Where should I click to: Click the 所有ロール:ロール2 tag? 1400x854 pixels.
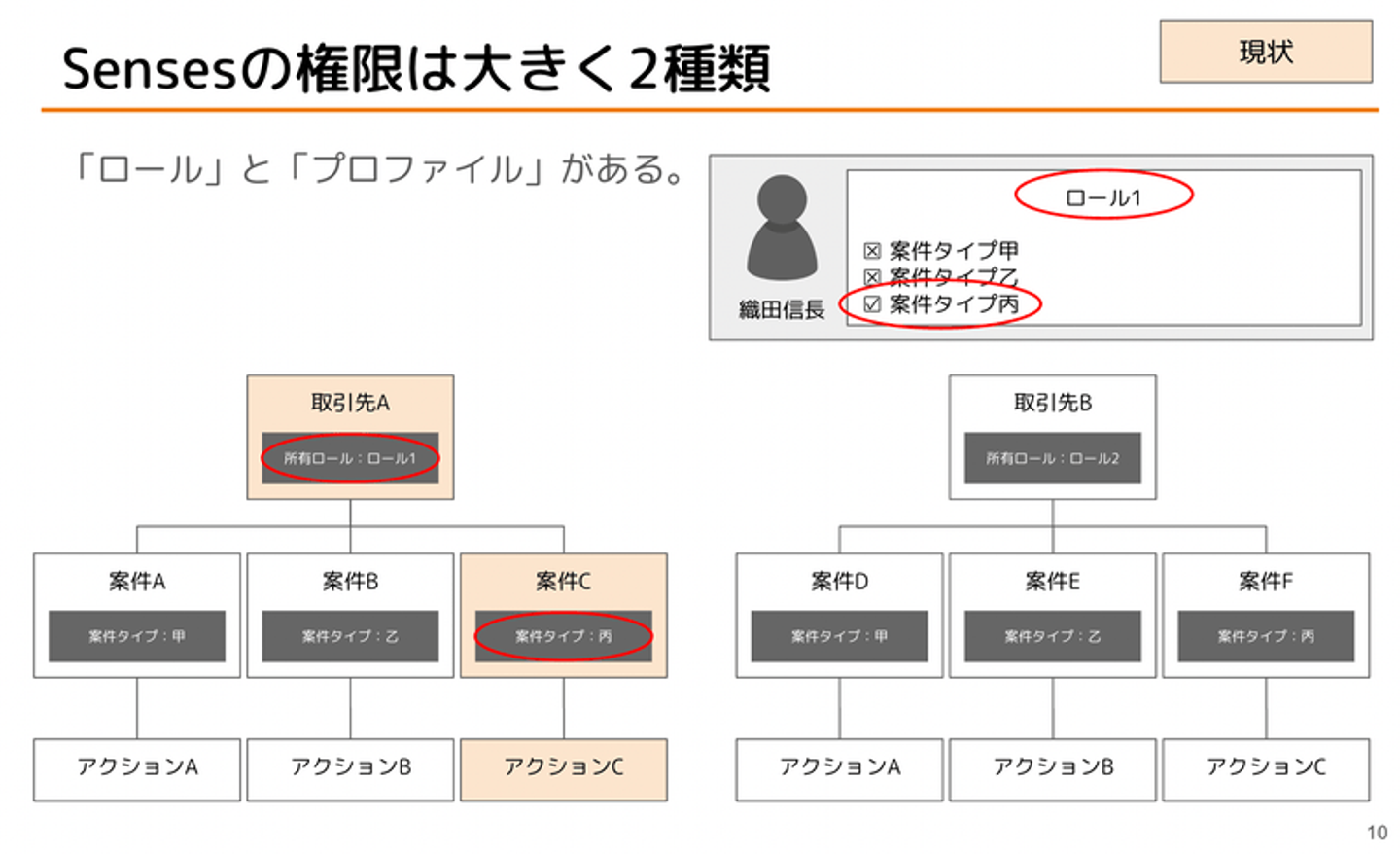click(1053, 458)
